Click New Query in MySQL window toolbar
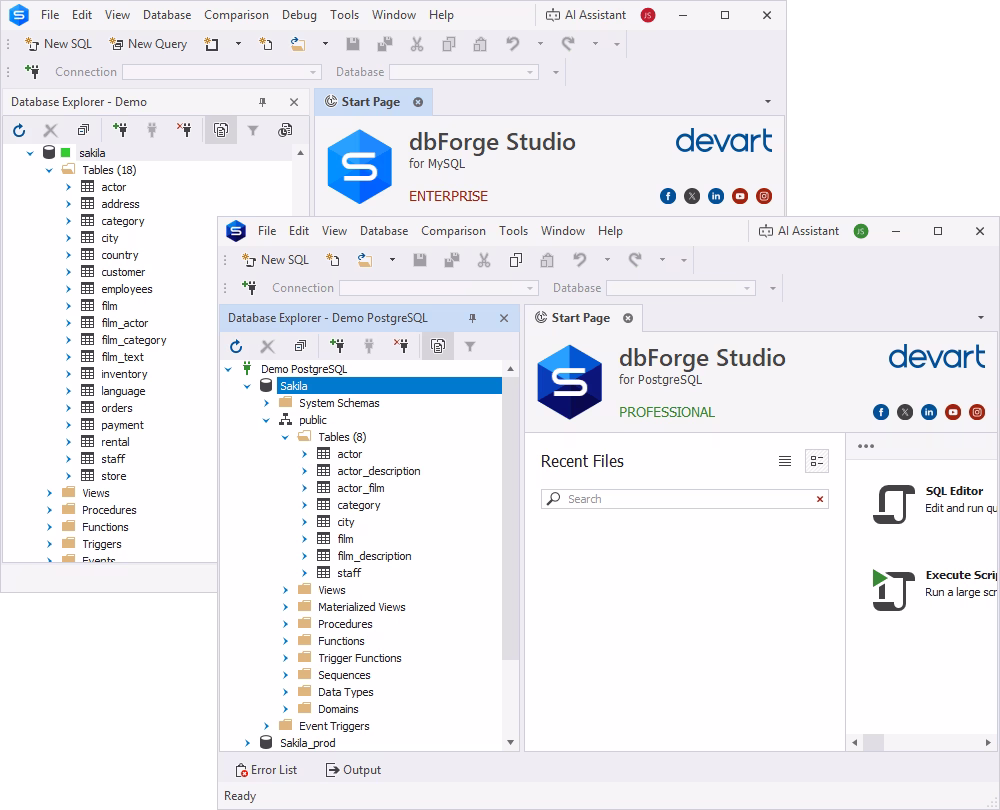 [x=149, y=44]
